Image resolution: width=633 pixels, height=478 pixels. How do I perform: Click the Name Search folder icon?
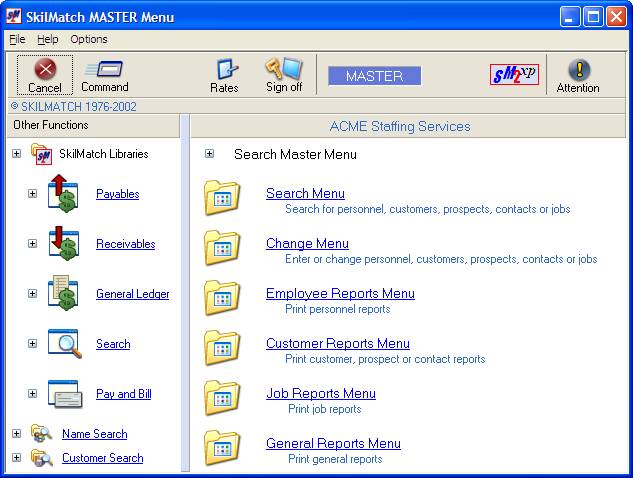(42, 434)
